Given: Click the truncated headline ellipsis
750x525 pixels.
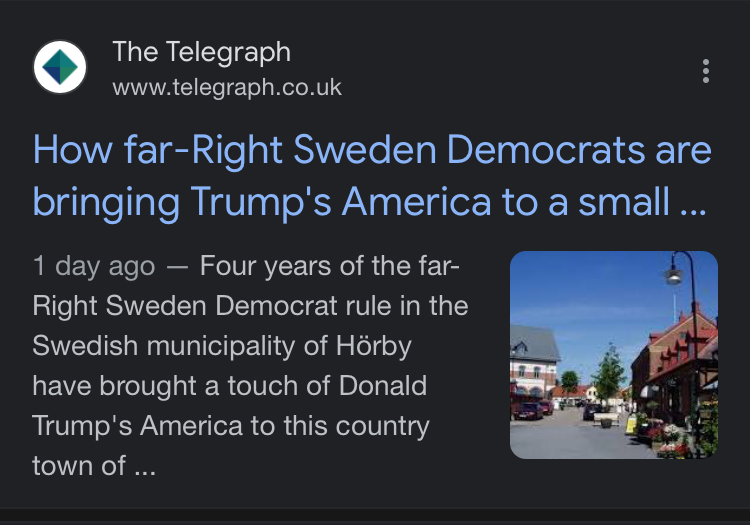Looking at the screenshot, I should pos(693,204).
